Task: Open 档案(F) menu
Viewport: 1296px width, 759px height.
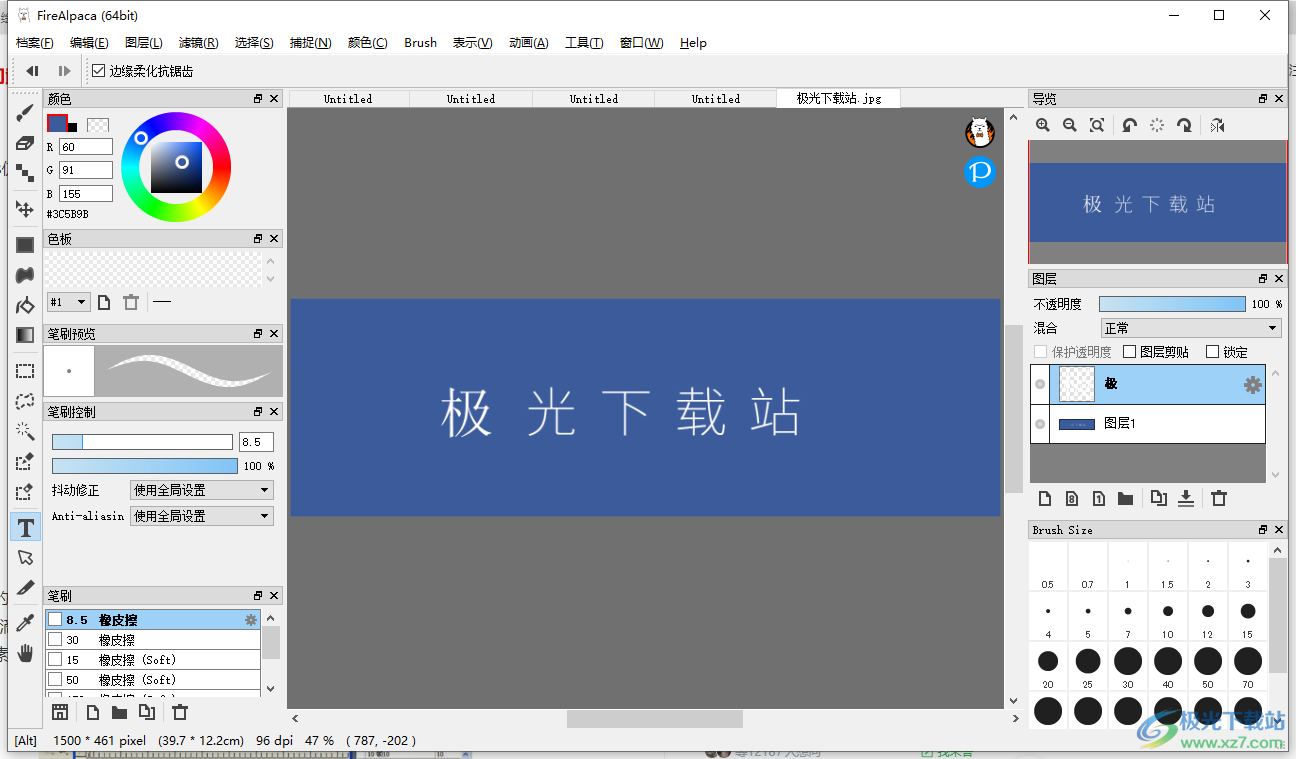Action: coord(35,43)
